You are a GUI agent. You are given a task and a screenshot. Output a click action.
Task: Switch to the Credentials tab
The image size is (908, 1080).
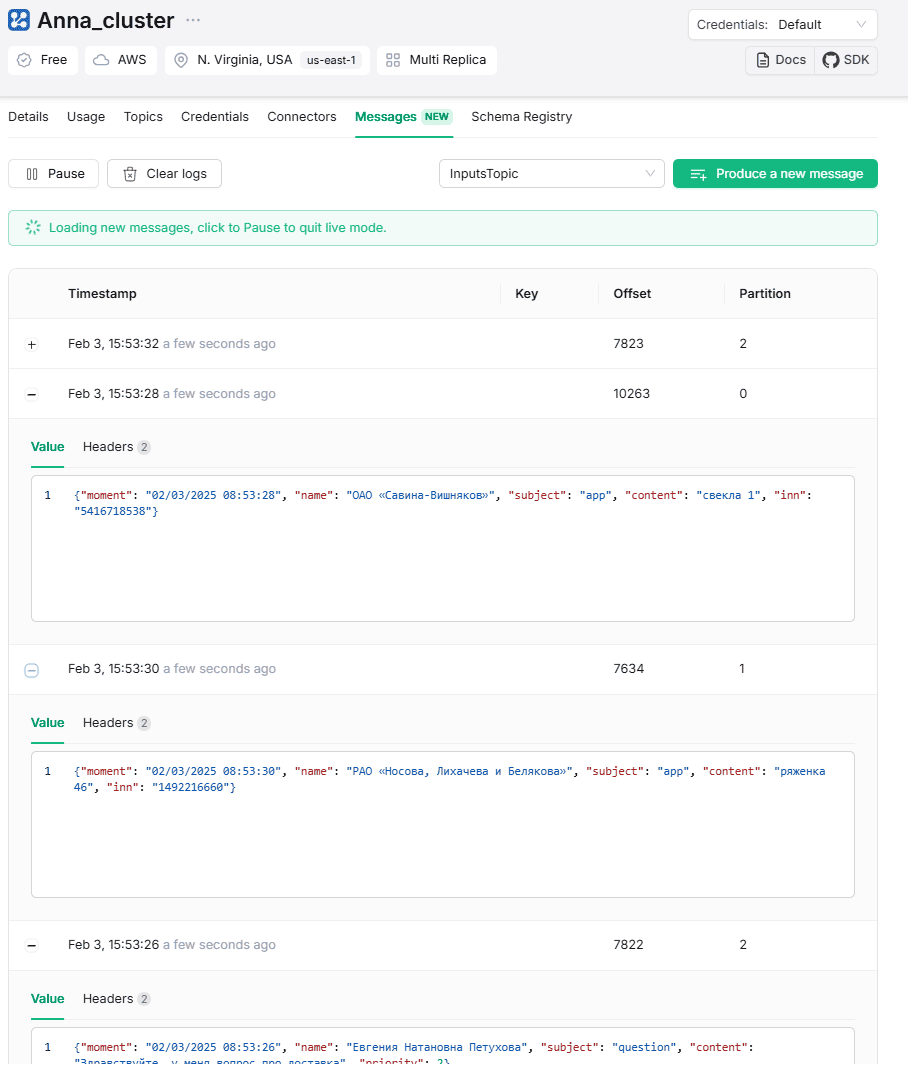pyautogui.click(x=215, y=116)
